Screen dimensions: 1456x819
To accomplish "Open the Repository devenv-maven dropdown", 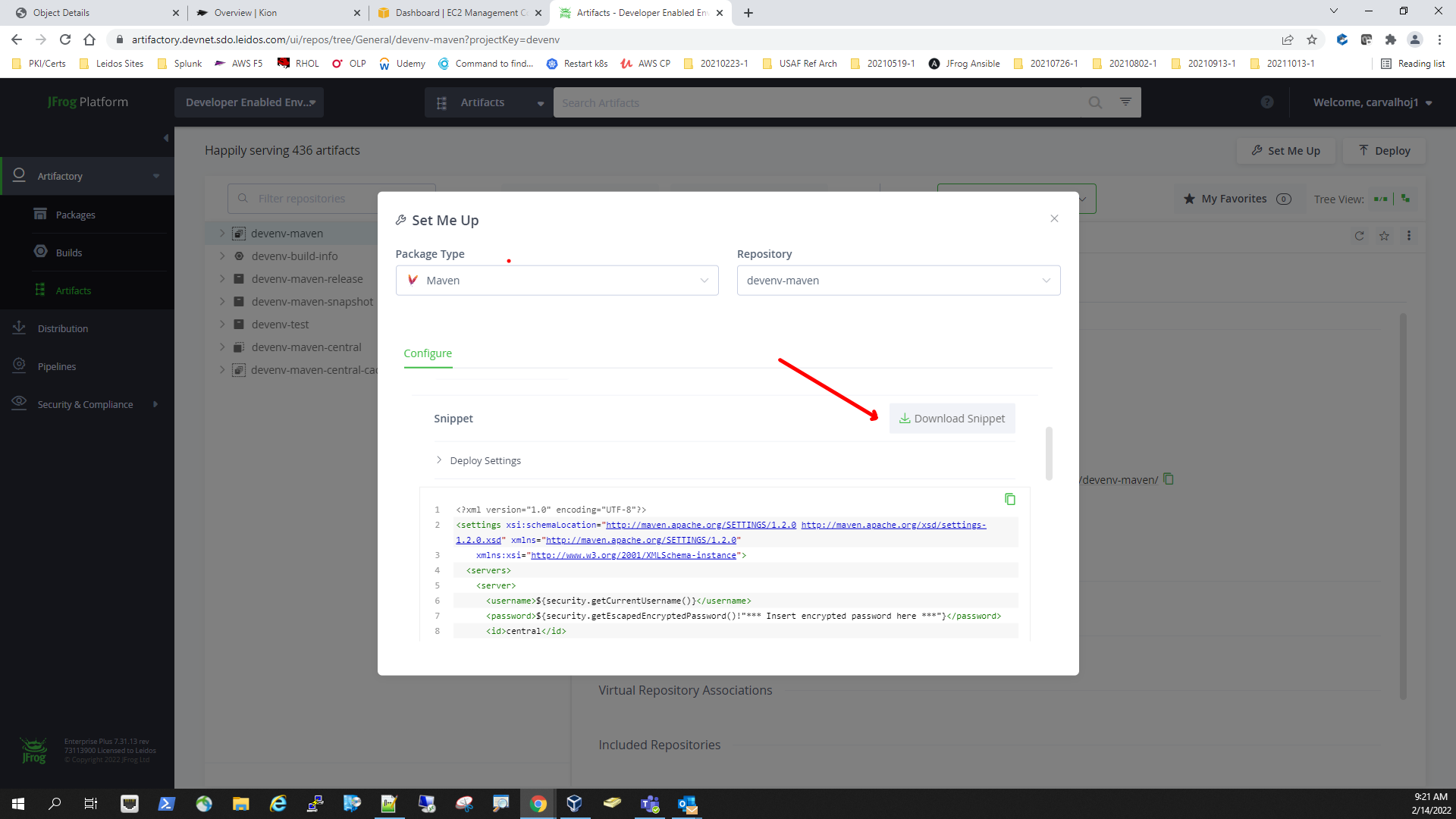I will pos(899,281).
